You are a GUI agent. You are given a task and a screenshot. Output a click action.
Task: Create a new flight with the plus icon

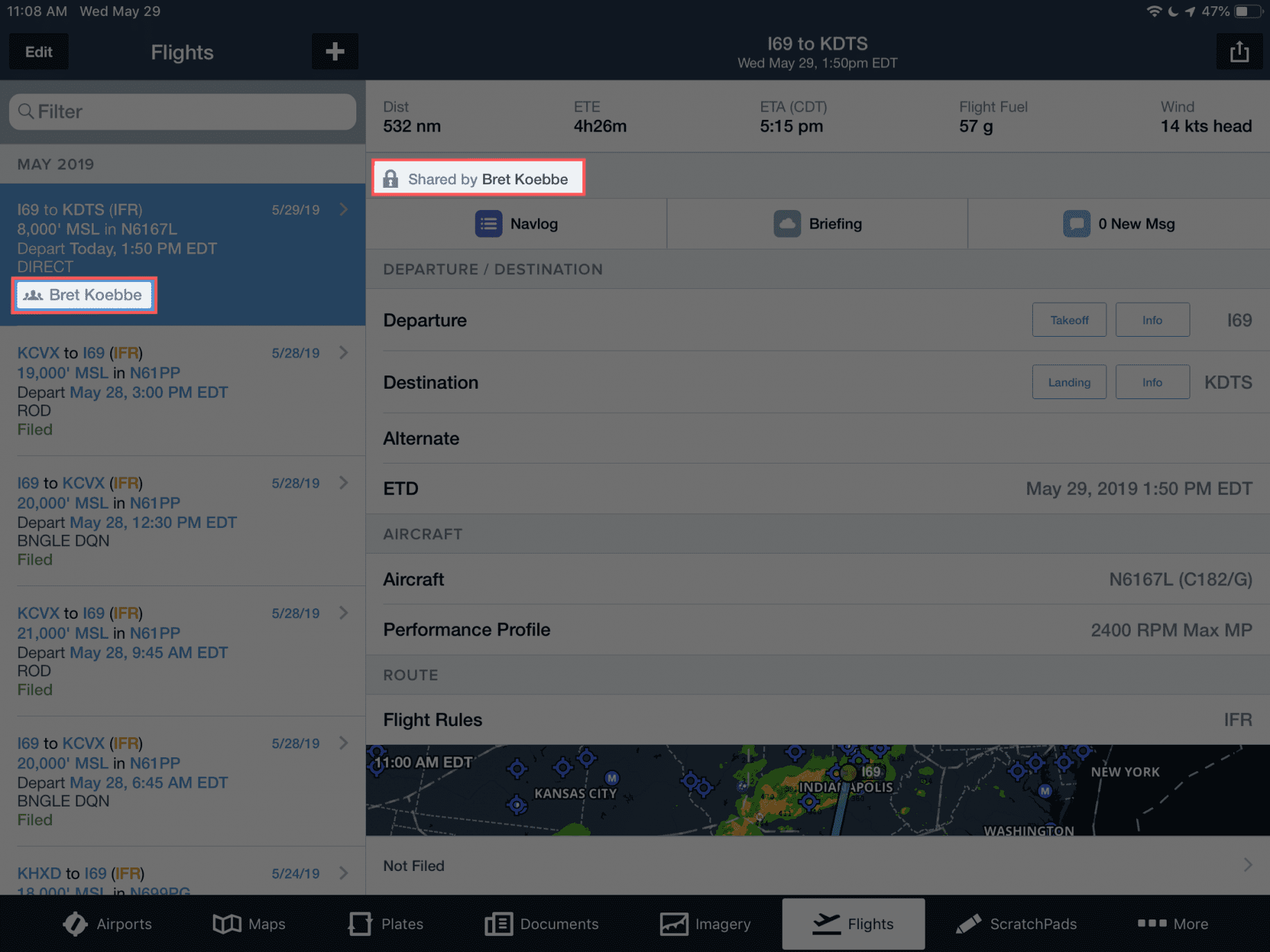(x=336, y=51)
